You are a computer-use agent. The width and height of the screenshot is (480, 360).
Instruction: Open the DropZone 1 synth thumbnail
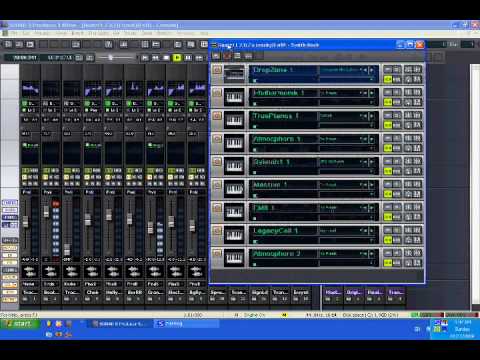point(234,74)
